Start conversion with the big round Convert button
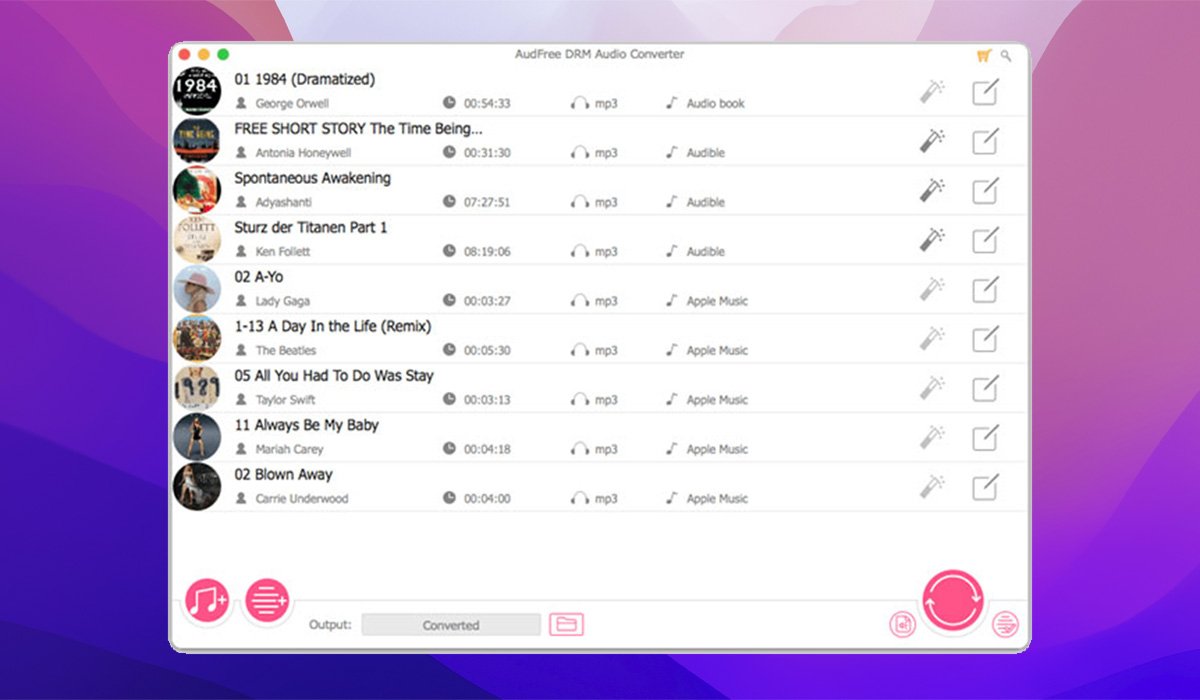Viewport: 1200px width, 700px height. coord(952,601)
